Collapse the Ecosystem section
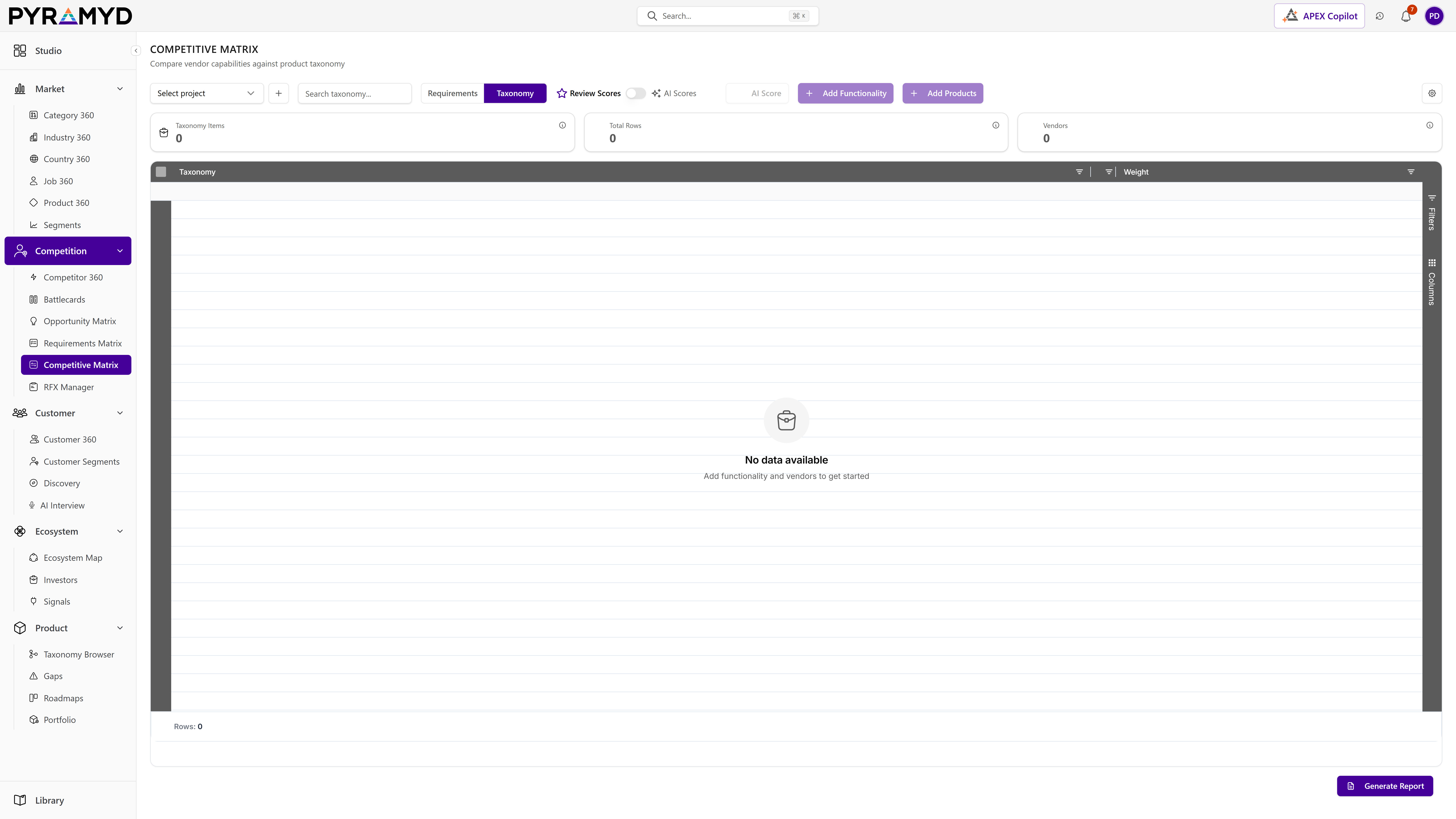 tap(120, 531)
